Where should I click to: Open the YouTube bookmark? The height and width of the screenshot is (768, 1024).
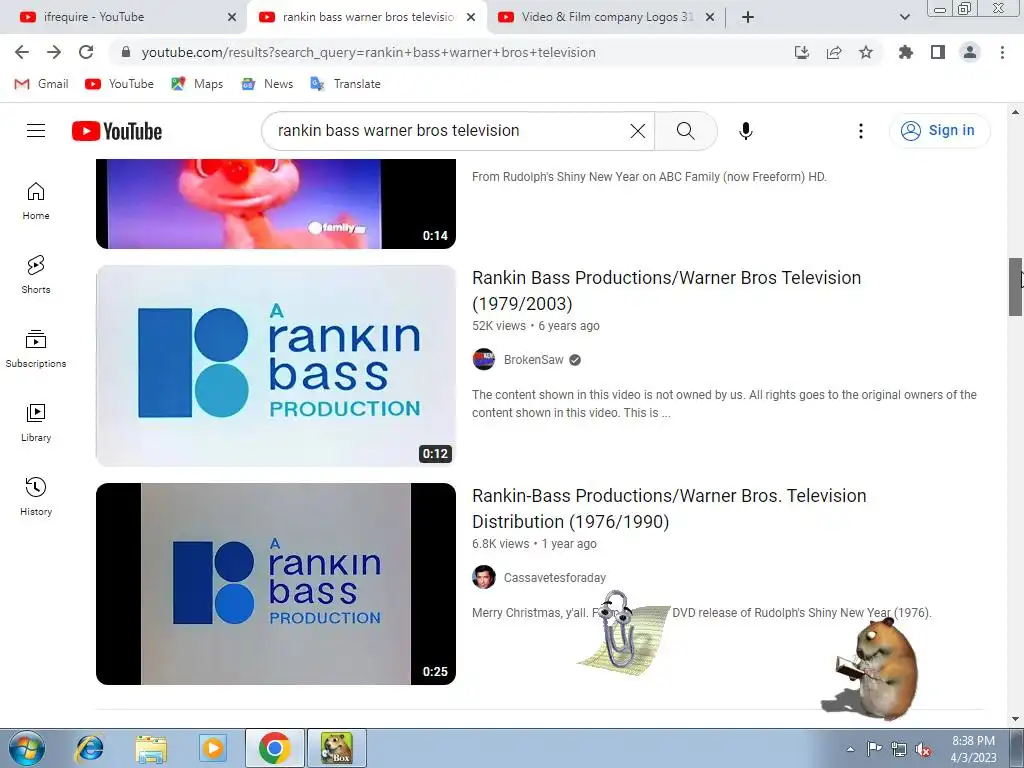click(x=120, y=84)
